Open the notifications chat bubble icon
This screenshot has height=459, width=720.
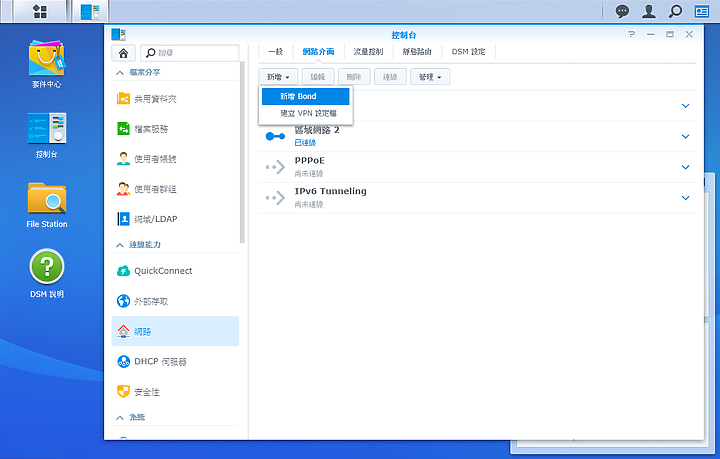click(x=622, y=11)
